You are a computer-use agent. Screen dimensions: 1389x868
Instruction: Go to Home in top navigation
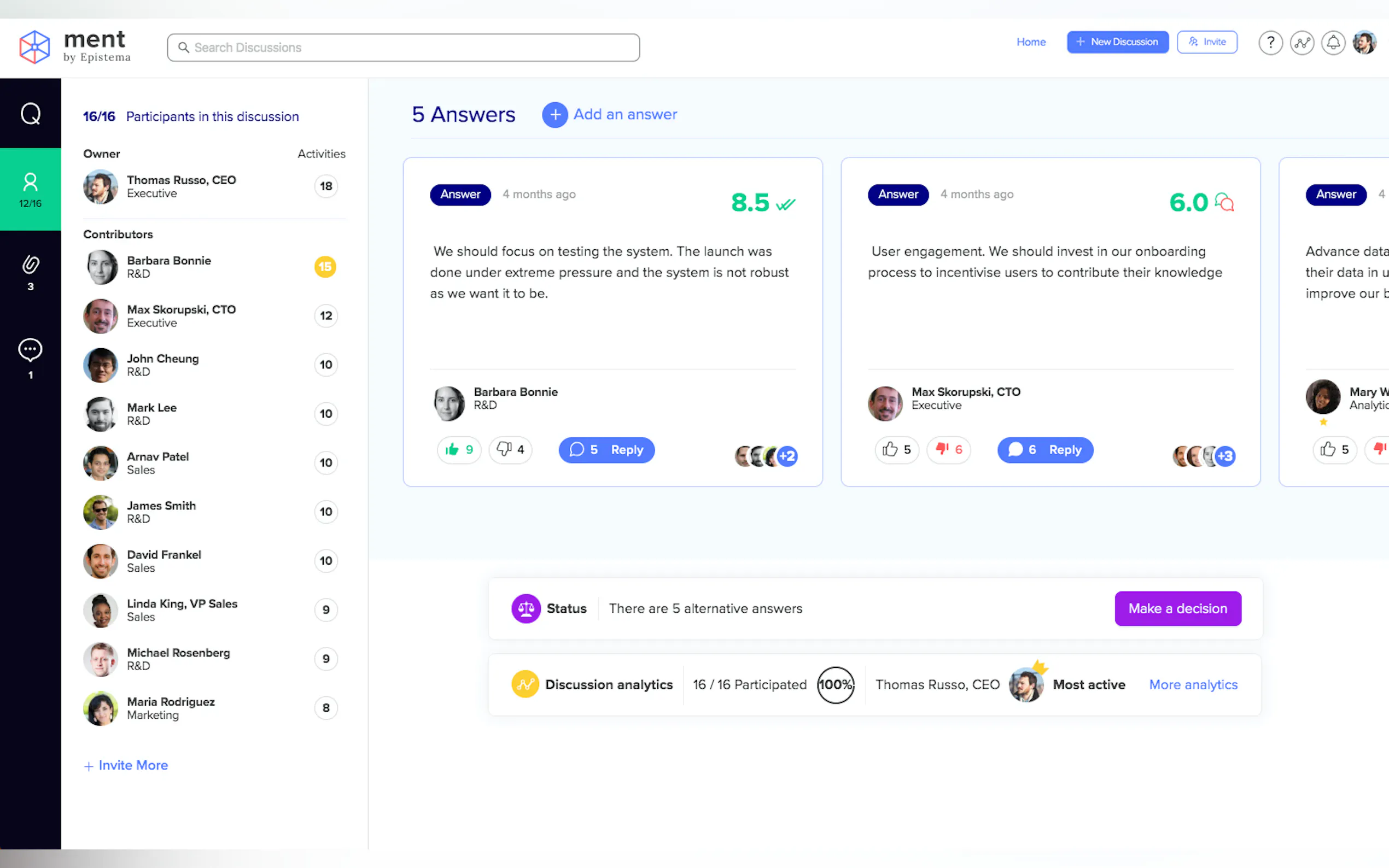click(x=1031, y=42)
